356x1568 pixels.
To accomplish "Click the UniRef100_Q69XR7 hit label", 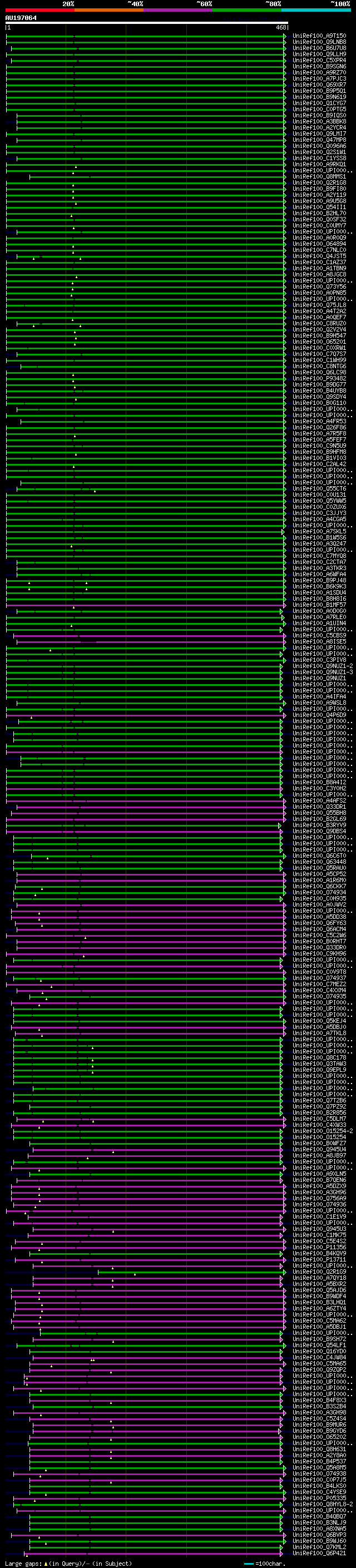I will pos(319,85).
